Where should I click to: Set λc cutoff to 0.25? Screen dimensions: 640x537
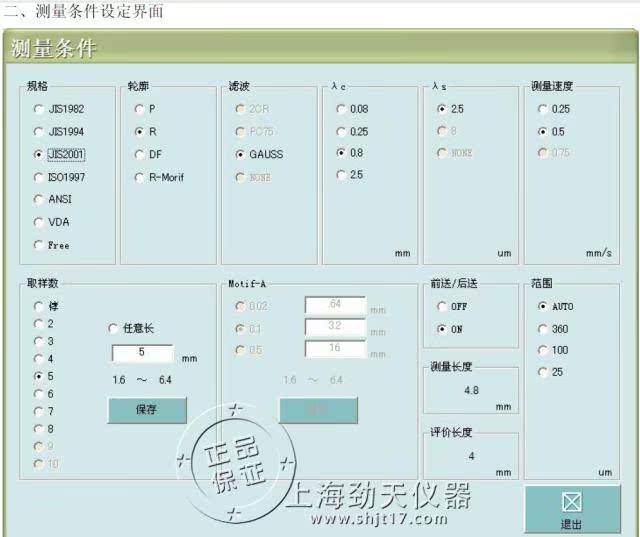pyautogui.click(x=342, y=131)
